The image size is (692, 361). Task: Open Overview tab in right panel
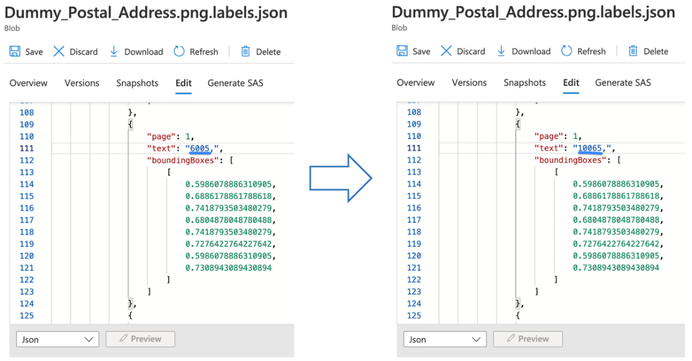(415, 83)
